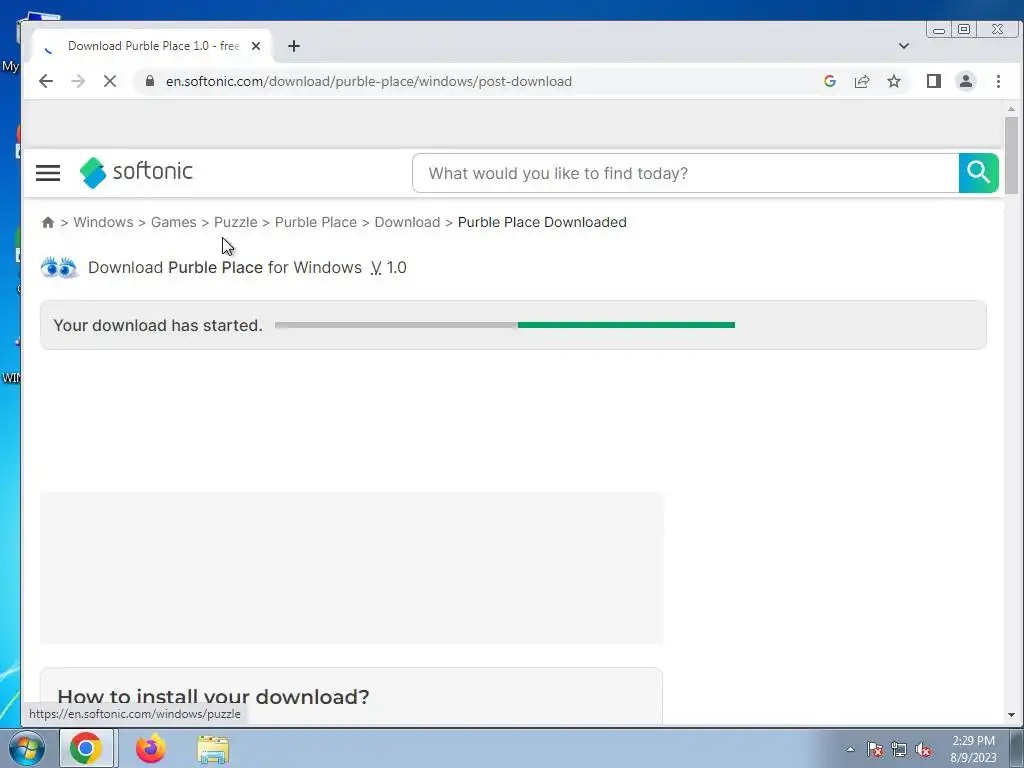Image resolution: width=1024 pixels, height=768 pixels.
Task: Click the download progress bar
Action: tap(505, 325)
